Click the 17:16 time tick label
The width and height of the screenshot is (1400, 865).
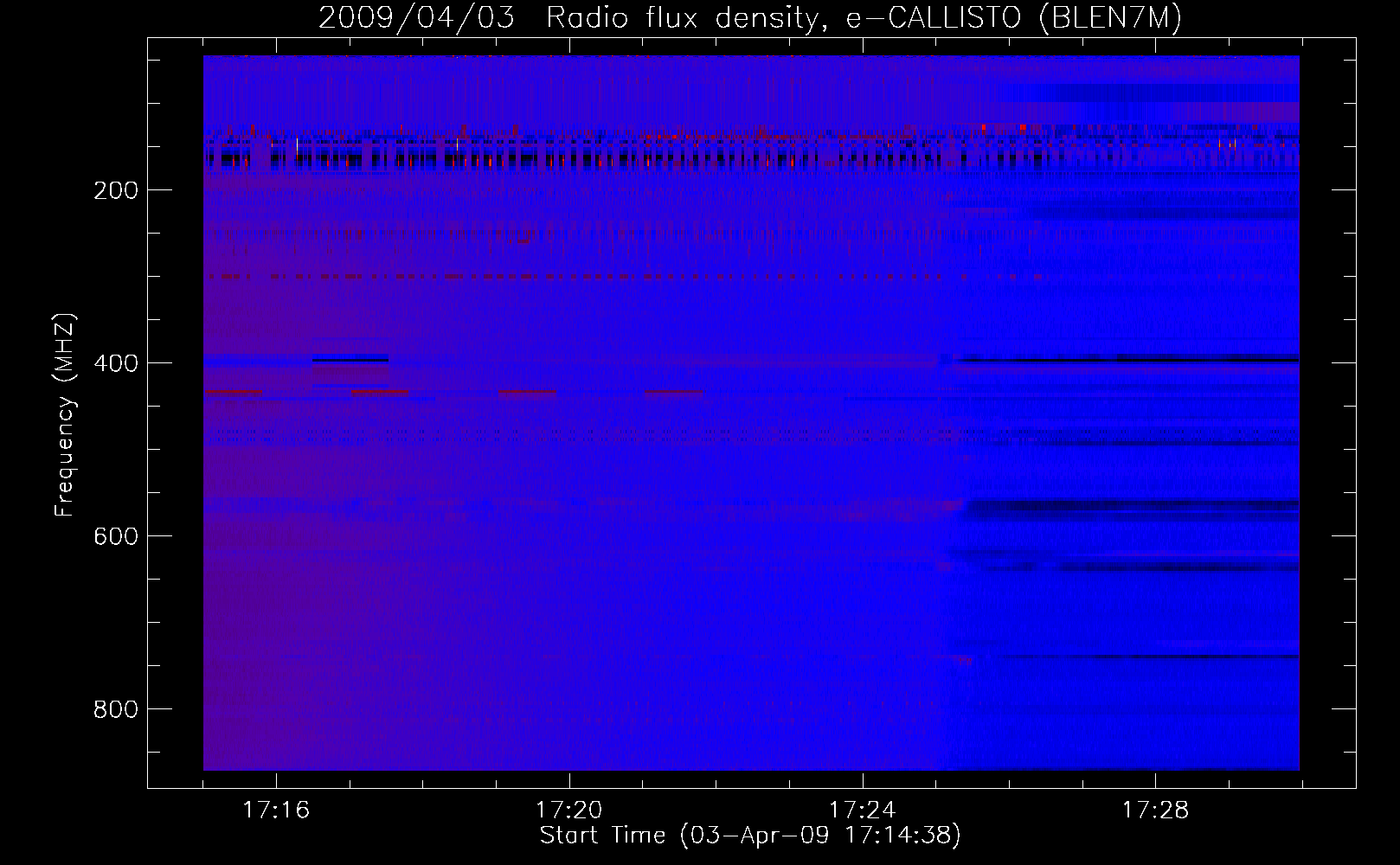tap(276, 810)
